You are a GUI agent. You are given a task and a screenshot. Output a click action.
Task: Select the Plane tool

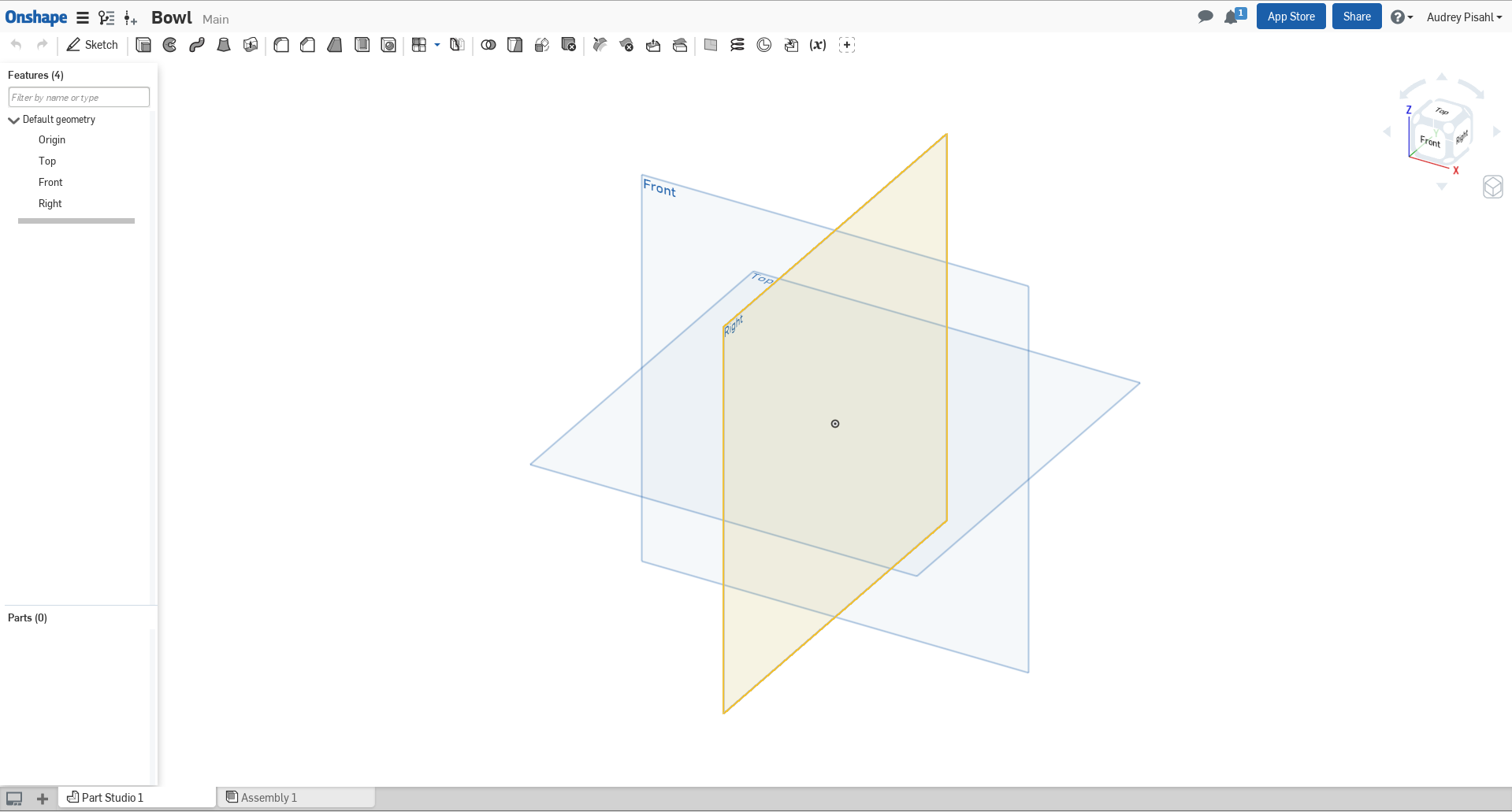point(711,45)
